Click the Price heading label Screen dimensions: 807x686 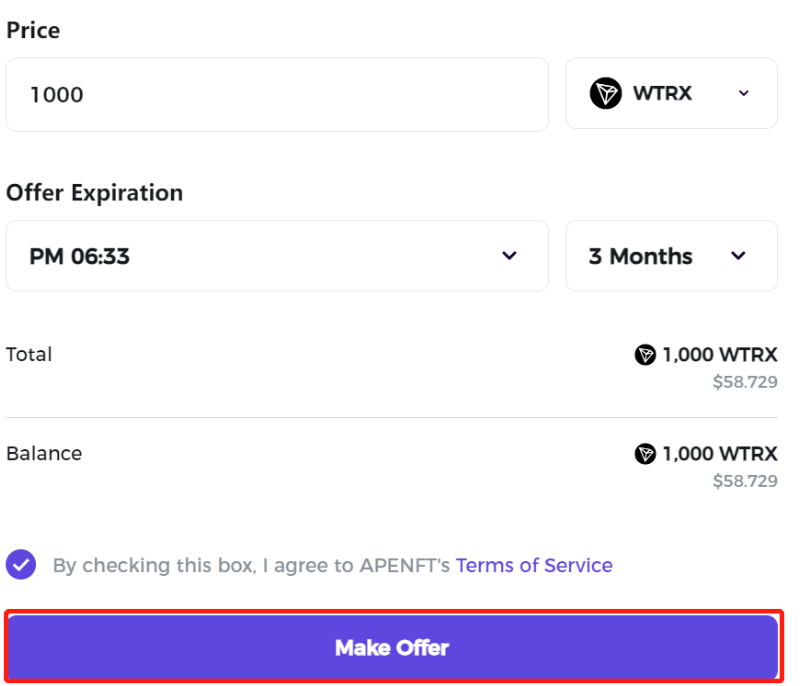click(x=33, y=30)
